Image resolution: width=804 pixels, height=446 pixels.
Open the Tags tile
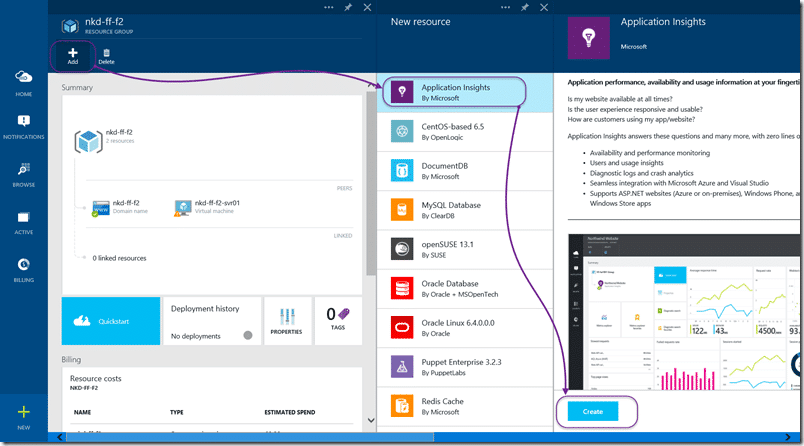tap(338, 321)
